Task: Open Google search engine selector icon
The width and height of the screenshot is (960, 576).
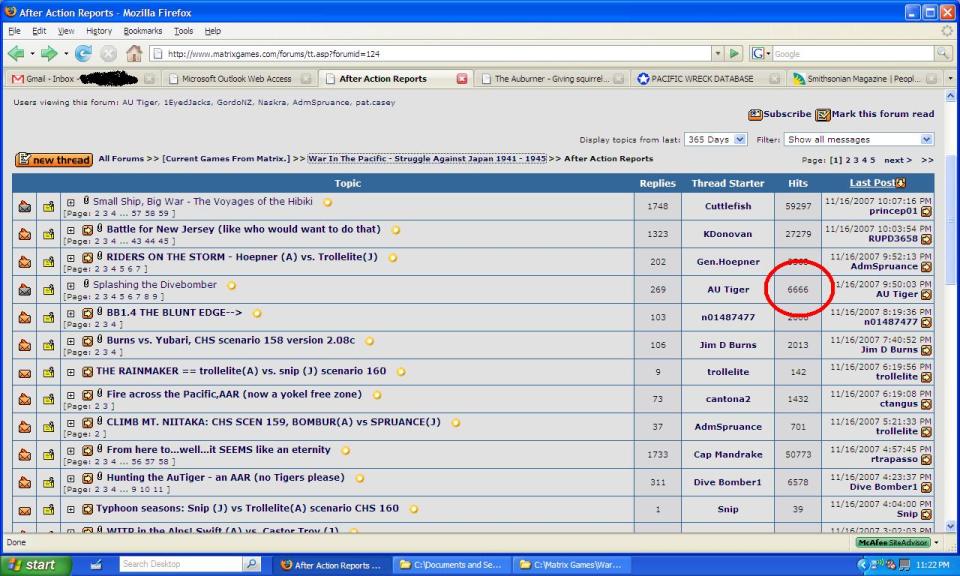Action: click(x=760, y=54)
